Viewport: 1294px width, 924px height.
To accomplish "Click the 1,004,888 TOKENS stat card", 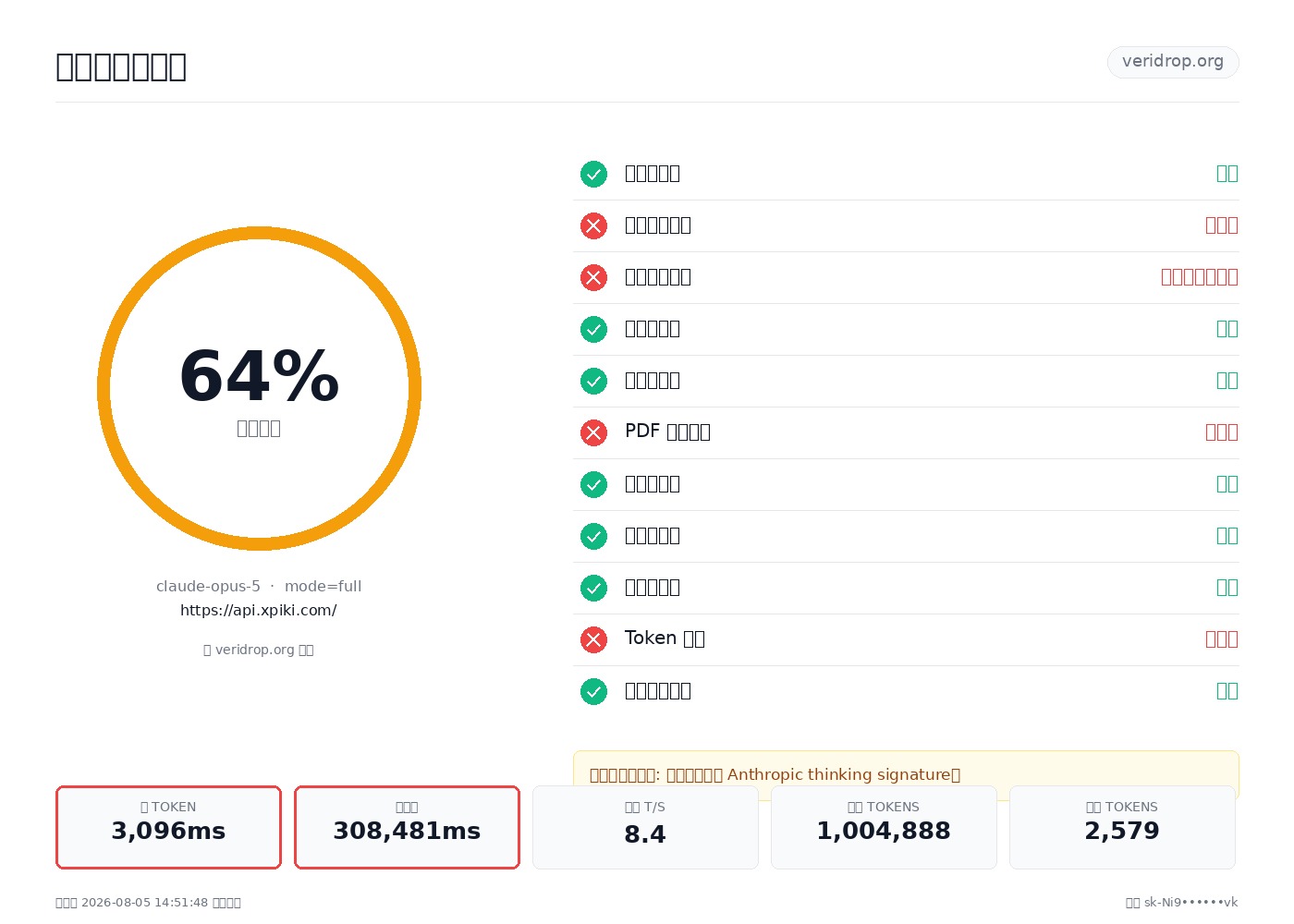I will (884, 827).
